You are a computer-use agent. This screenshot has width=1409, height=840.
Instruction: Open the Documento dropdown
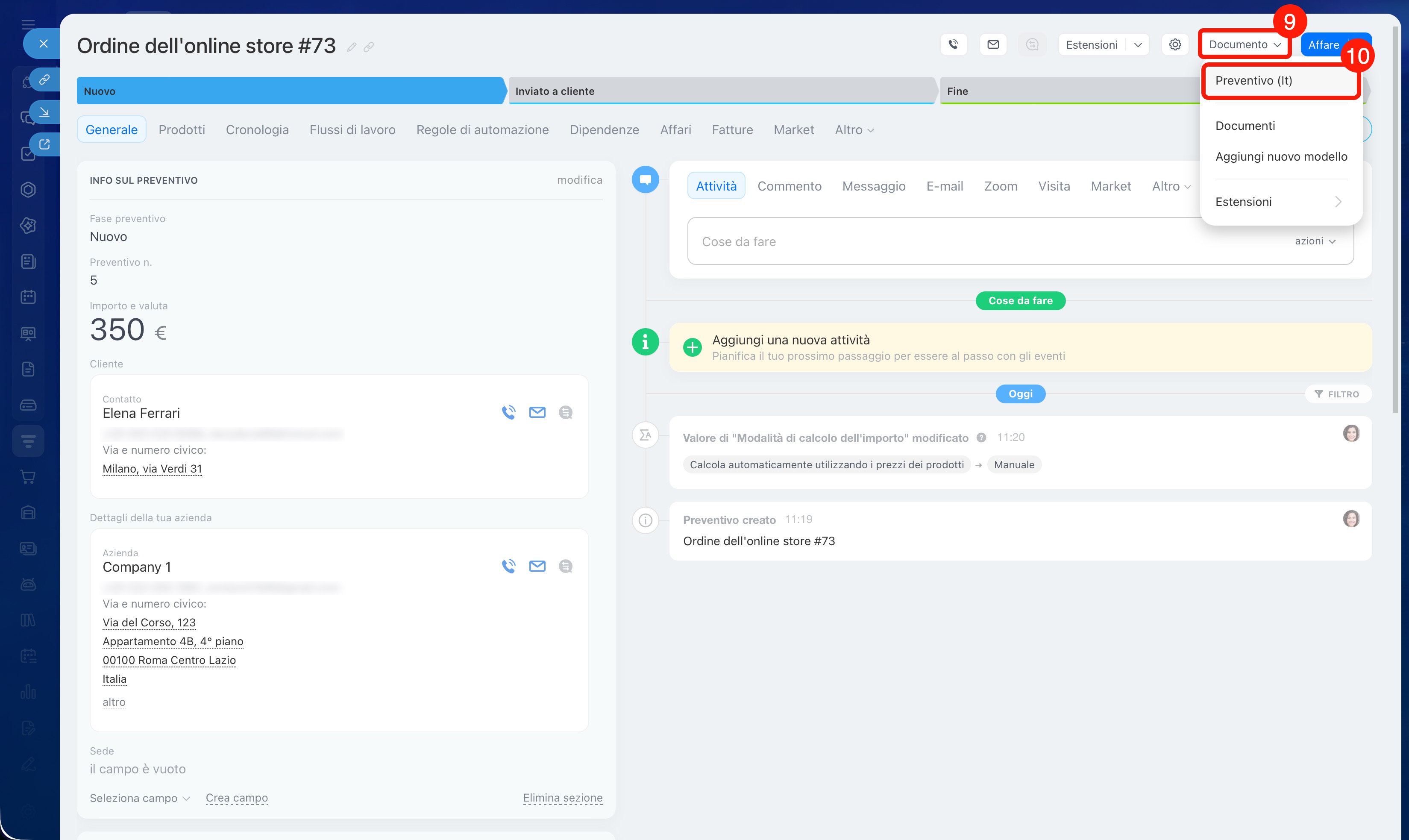click(1245, 44)
